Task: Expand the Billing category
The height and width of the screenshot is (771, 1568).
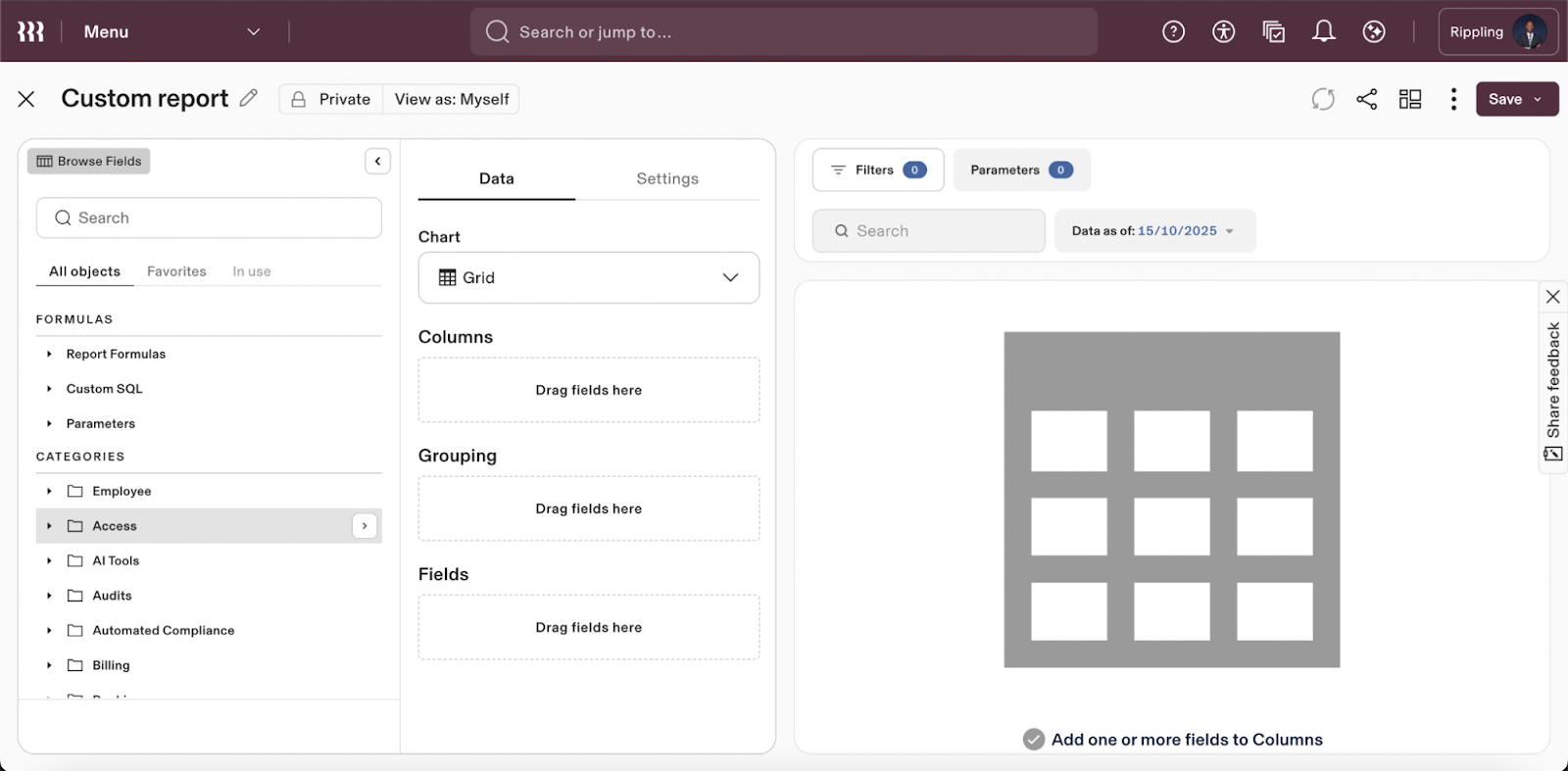Action: [49, 665]
